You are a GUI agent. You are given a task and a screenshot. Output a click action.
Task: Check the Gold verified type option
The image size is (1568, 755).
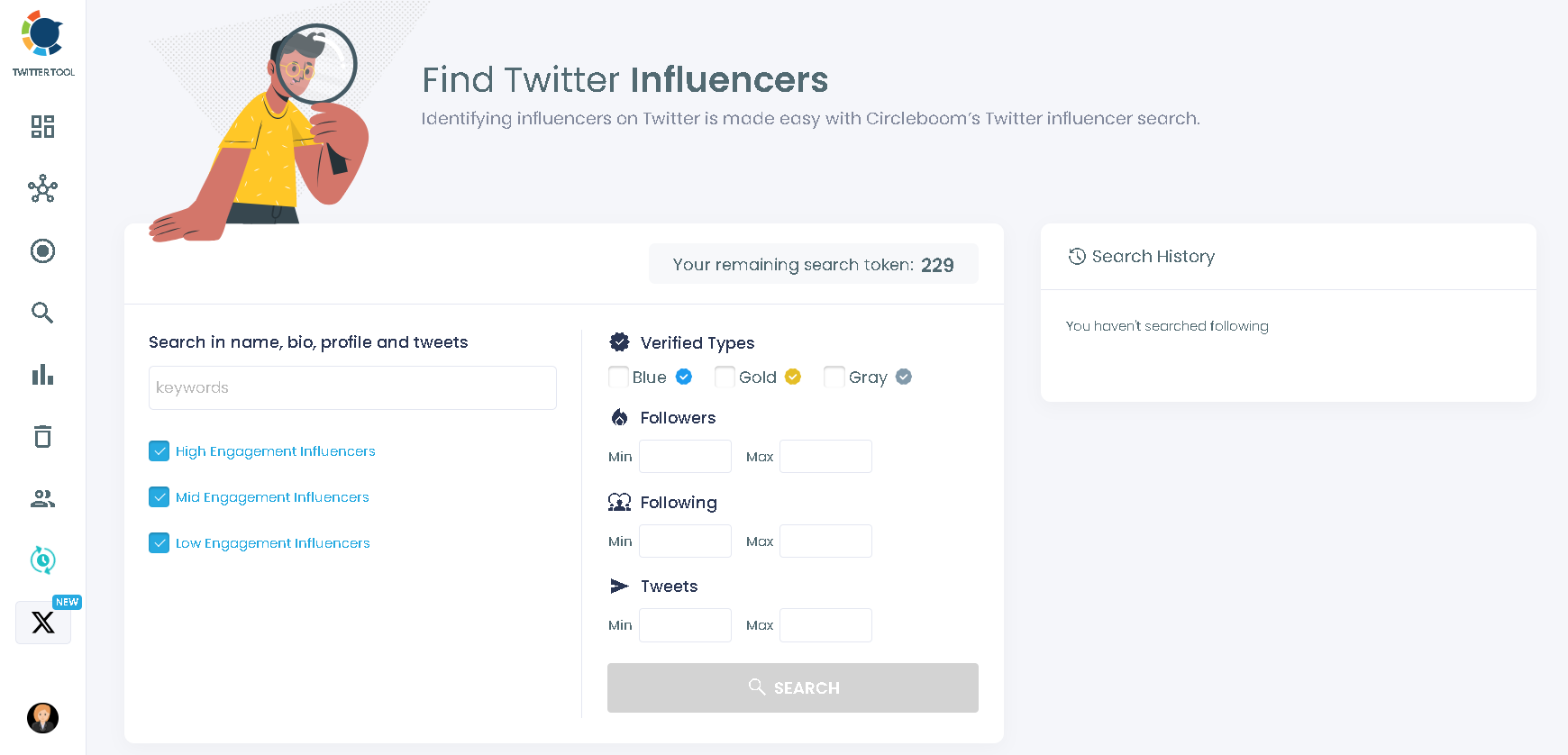(725, 377)
